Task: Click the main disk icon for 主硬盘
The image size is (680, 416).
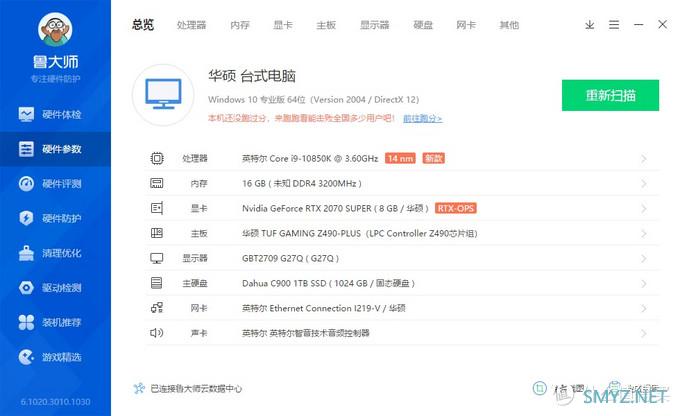Action: (157, 283)
